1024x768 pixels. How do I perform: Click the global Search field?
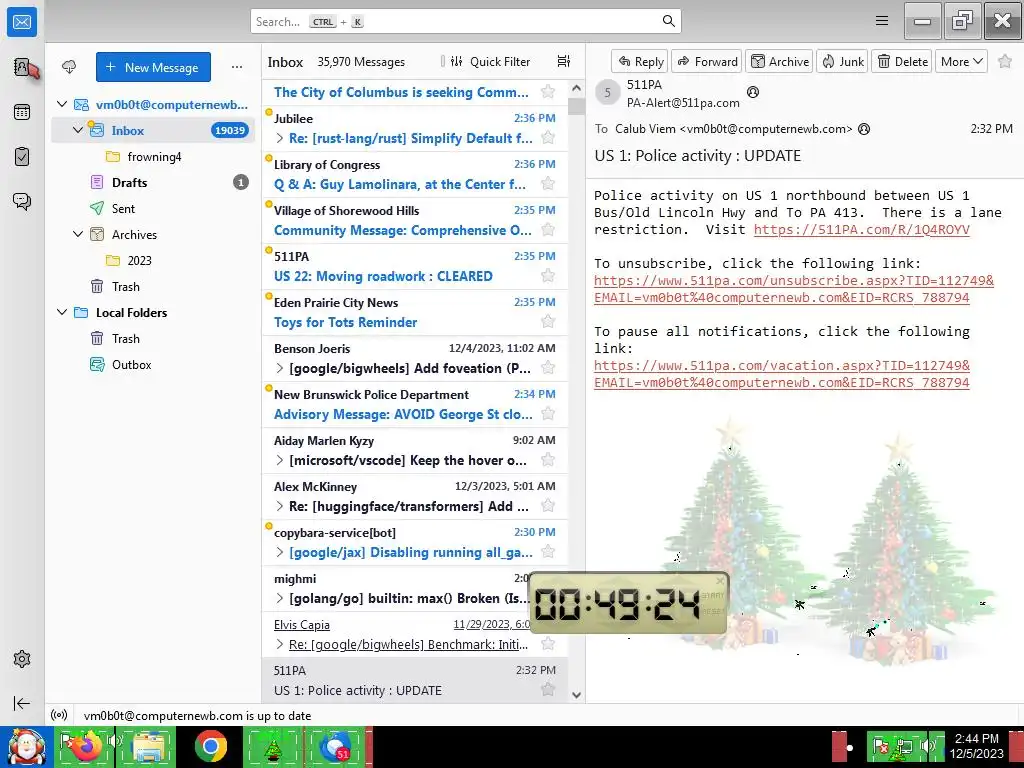[x=466, y=22]
